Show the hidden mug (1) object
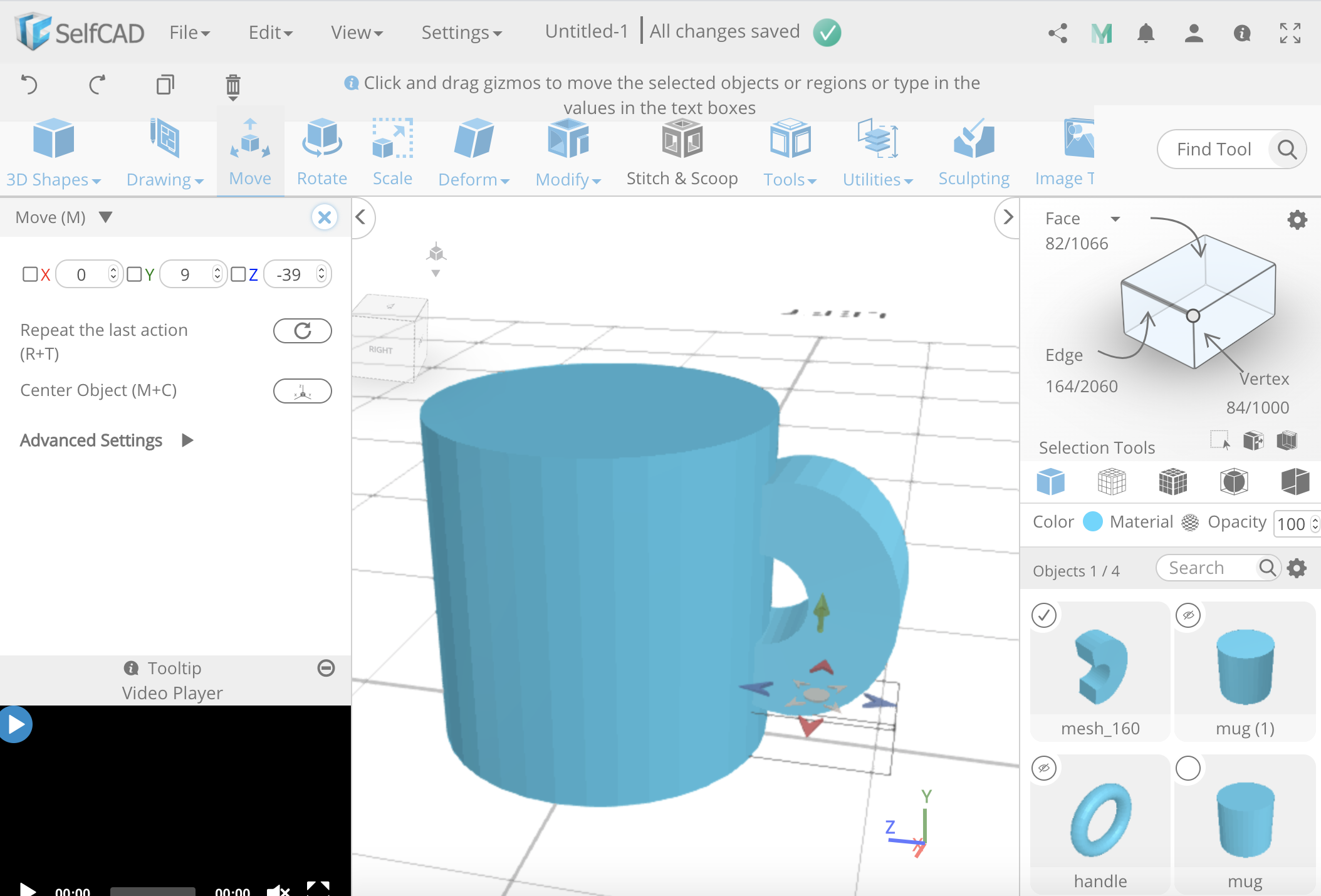Screen dimensions: 1321x896 pyautogui.click(x=1188, y=615)
